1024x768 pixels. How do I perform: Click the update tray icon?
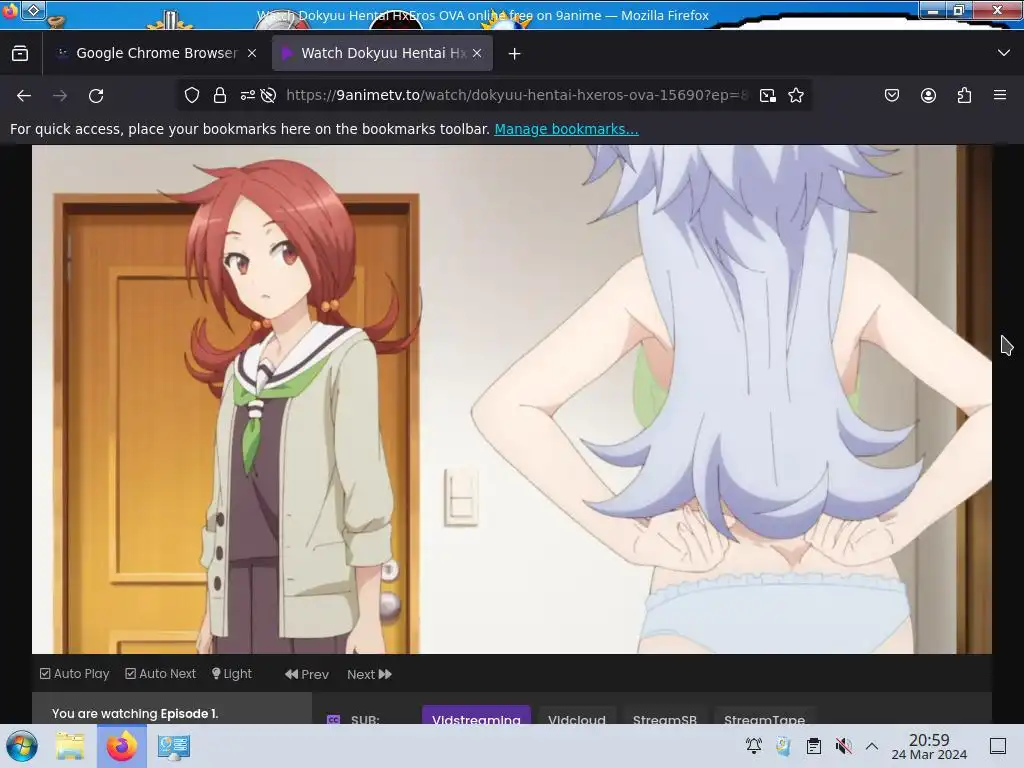click(784, 745)
